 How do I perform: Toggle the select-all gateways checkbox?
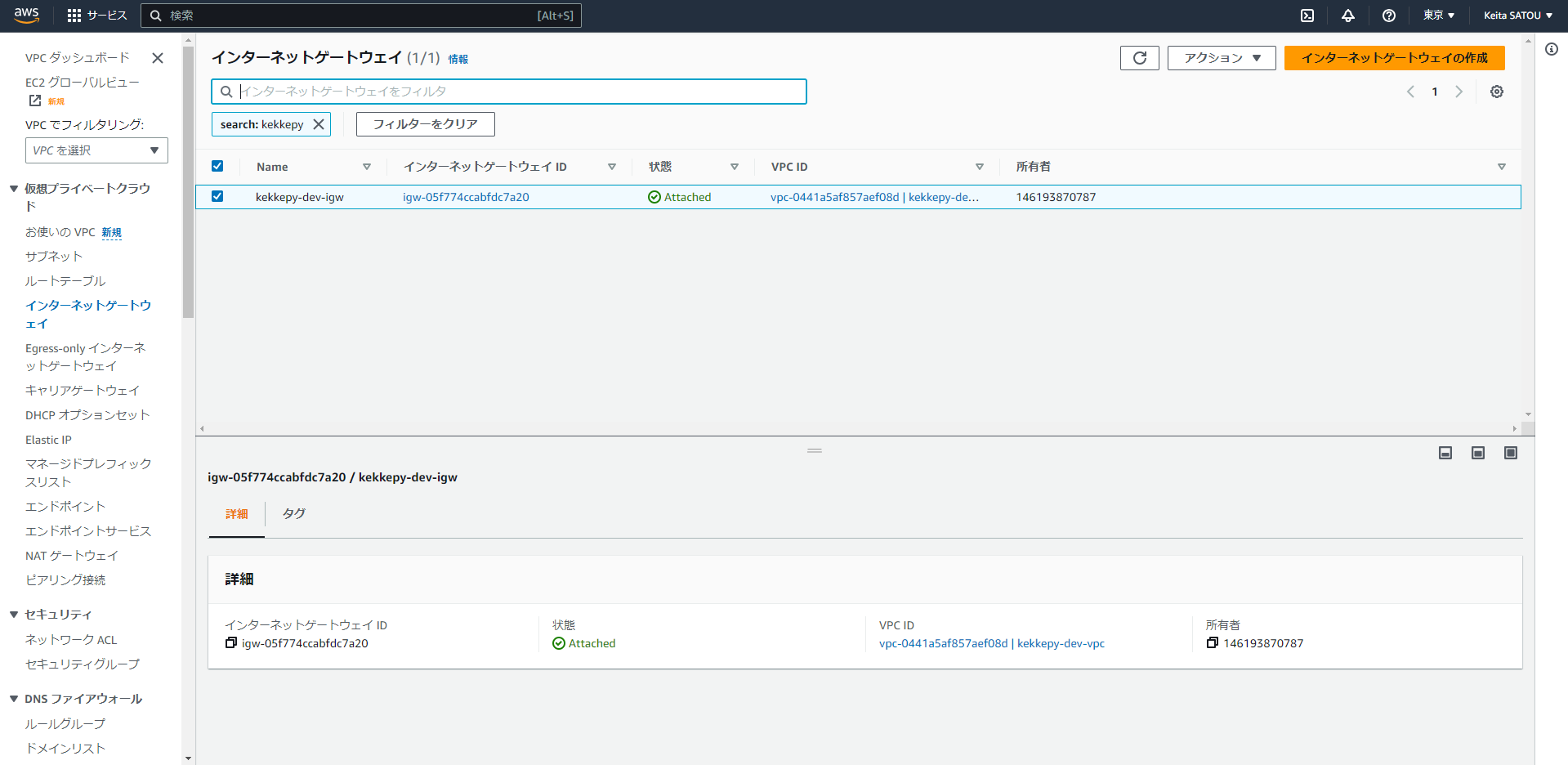(217, 166)
